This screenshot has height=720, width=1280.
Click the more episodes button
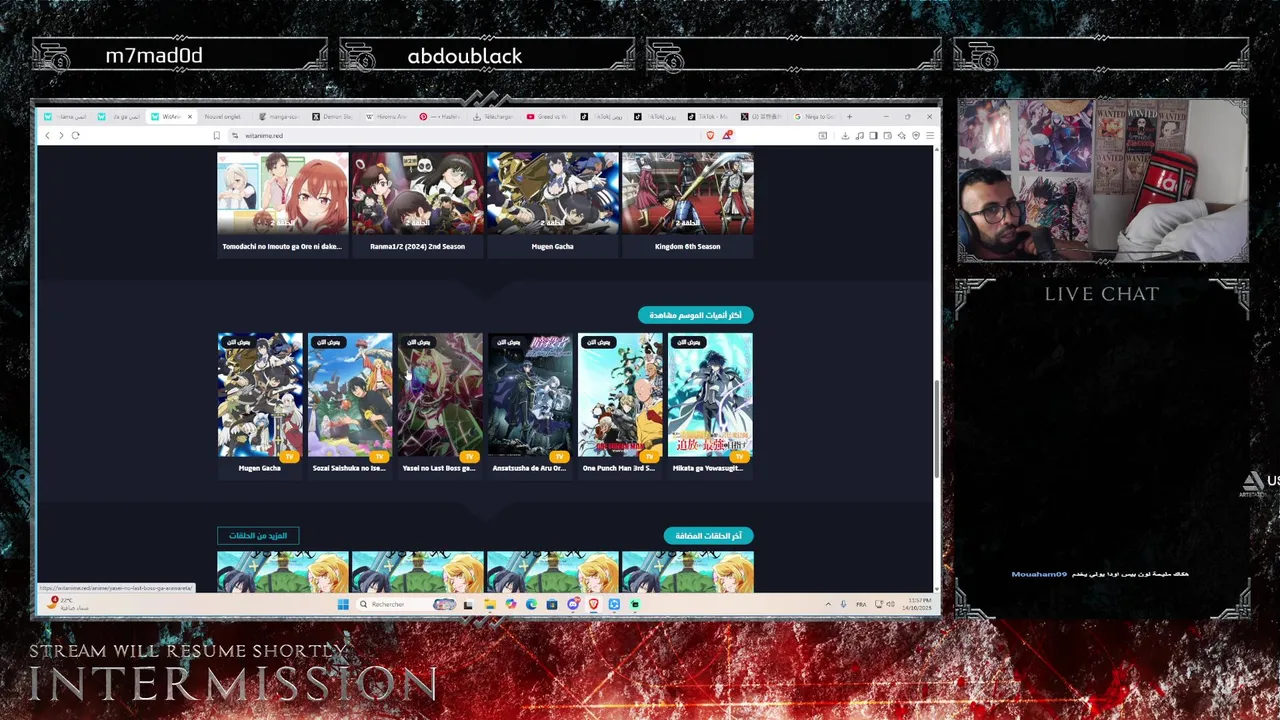click(258, 536)
